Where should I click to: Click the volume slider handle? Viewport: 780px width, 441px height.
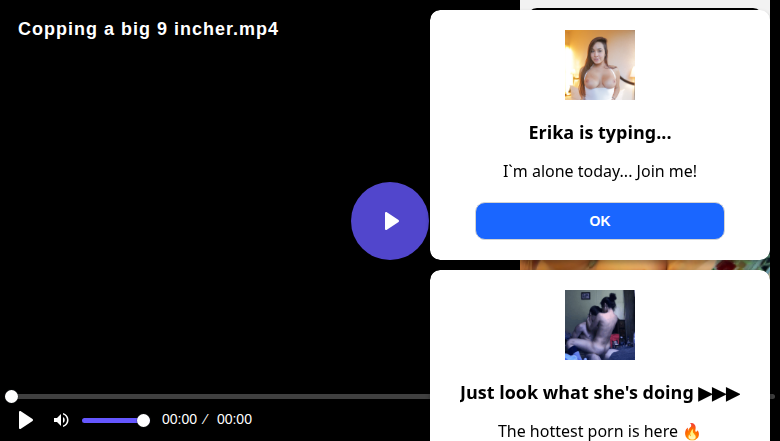(x=143, y=420)
